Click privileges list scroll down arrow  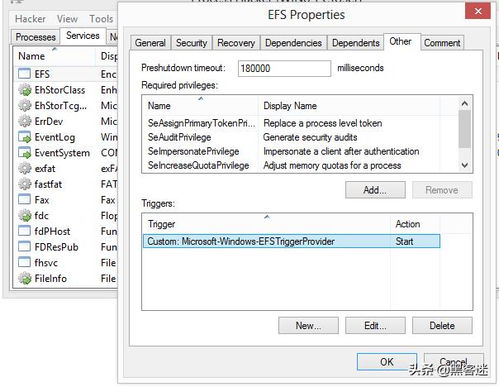pyautogui.click(x=465, y=165)
